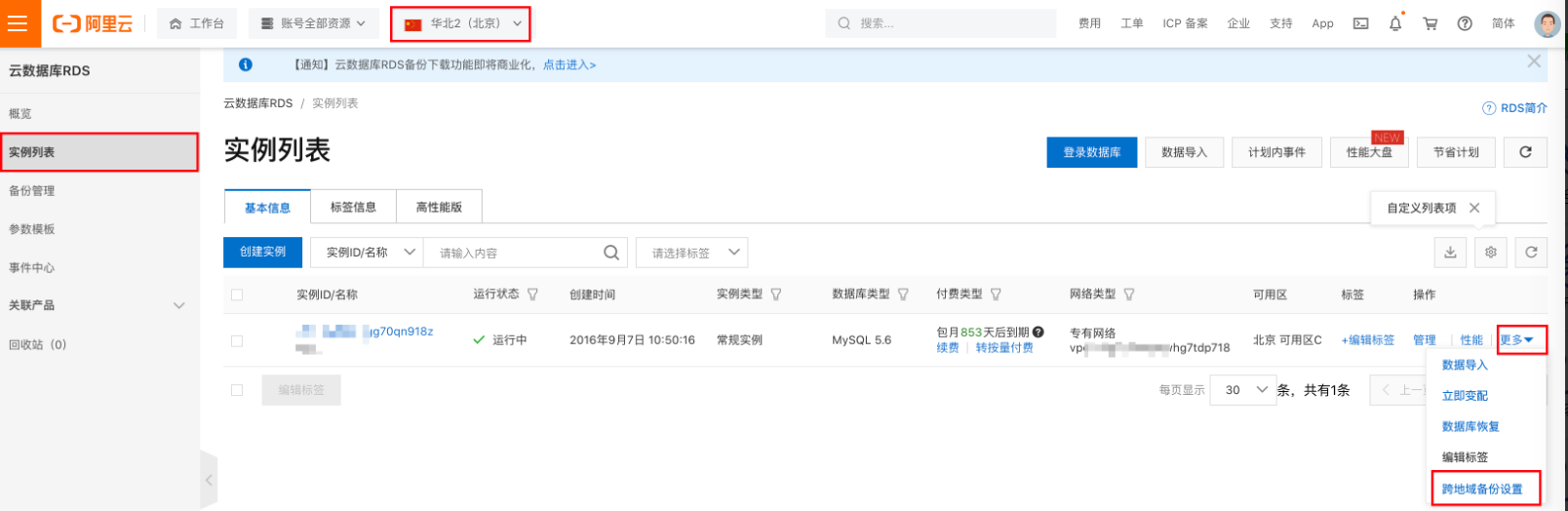Click the 节省计划 button

click(1456, 152)
